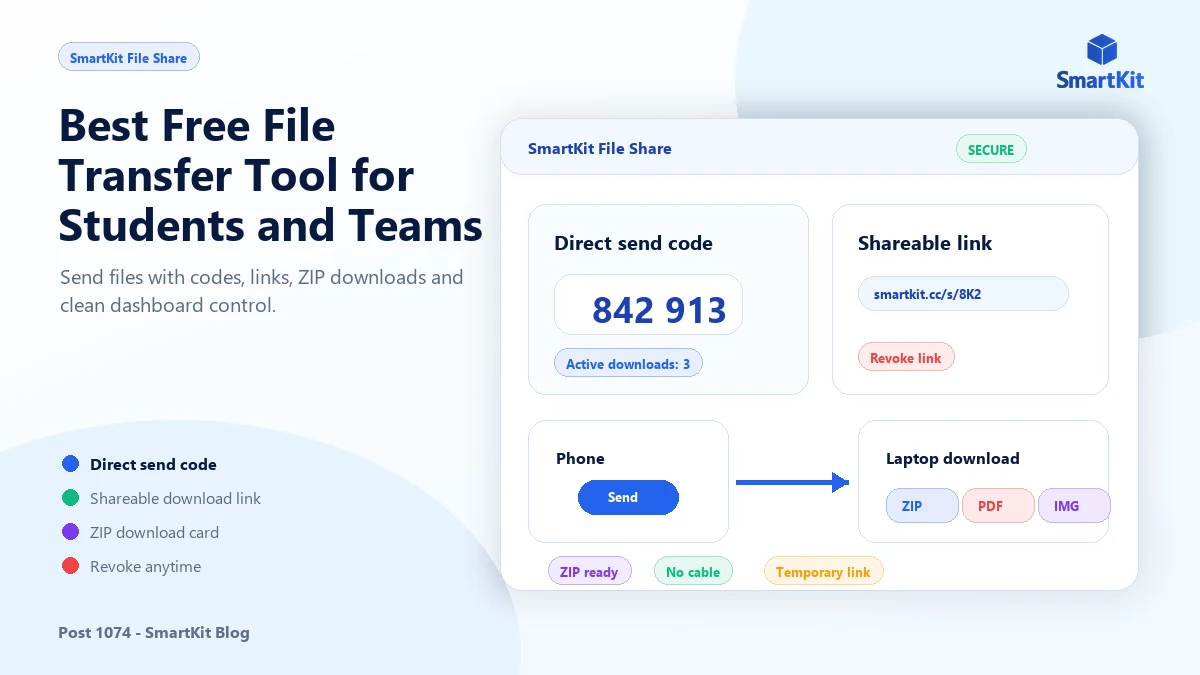Click the Shareable link card heading
Screen dimensions: 1200x675
click(x=925, y=243)
